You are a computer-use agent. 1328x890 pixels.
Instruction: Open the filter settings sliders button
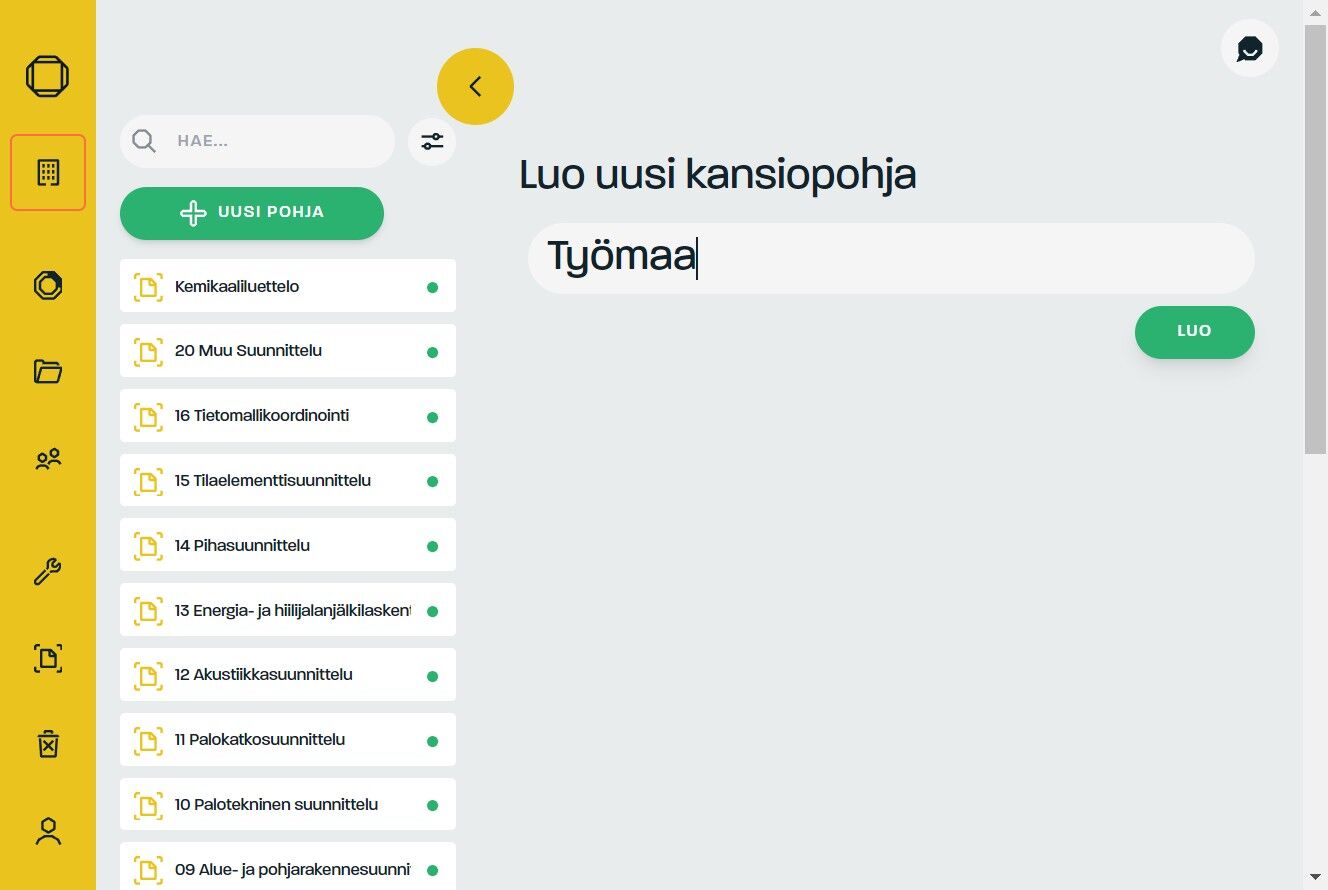pos(432,141)
